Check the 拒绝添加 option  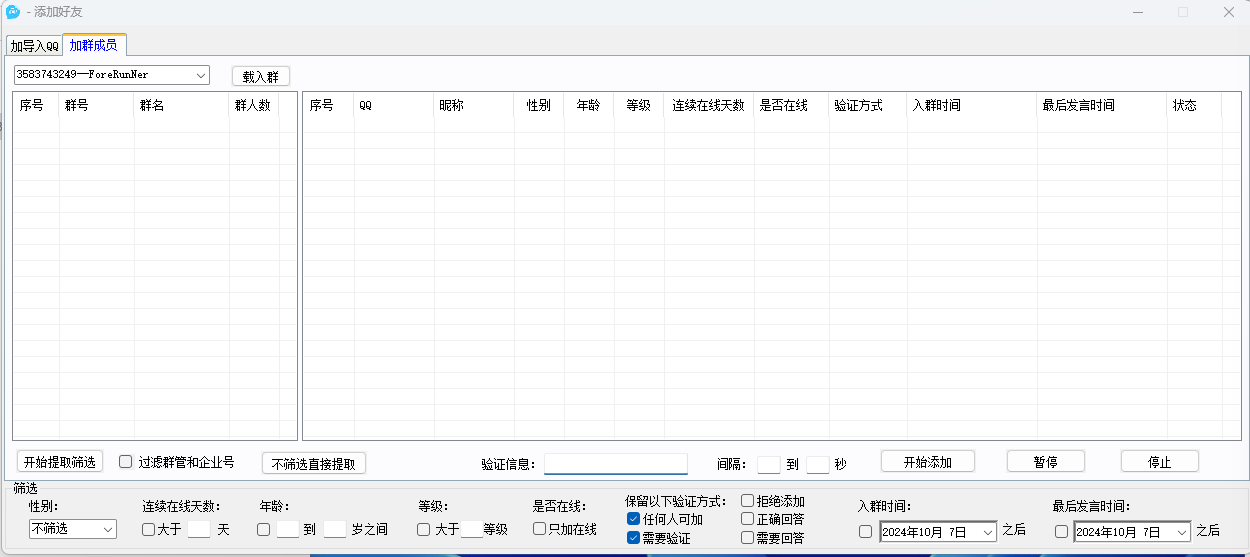tap(747, 501)
